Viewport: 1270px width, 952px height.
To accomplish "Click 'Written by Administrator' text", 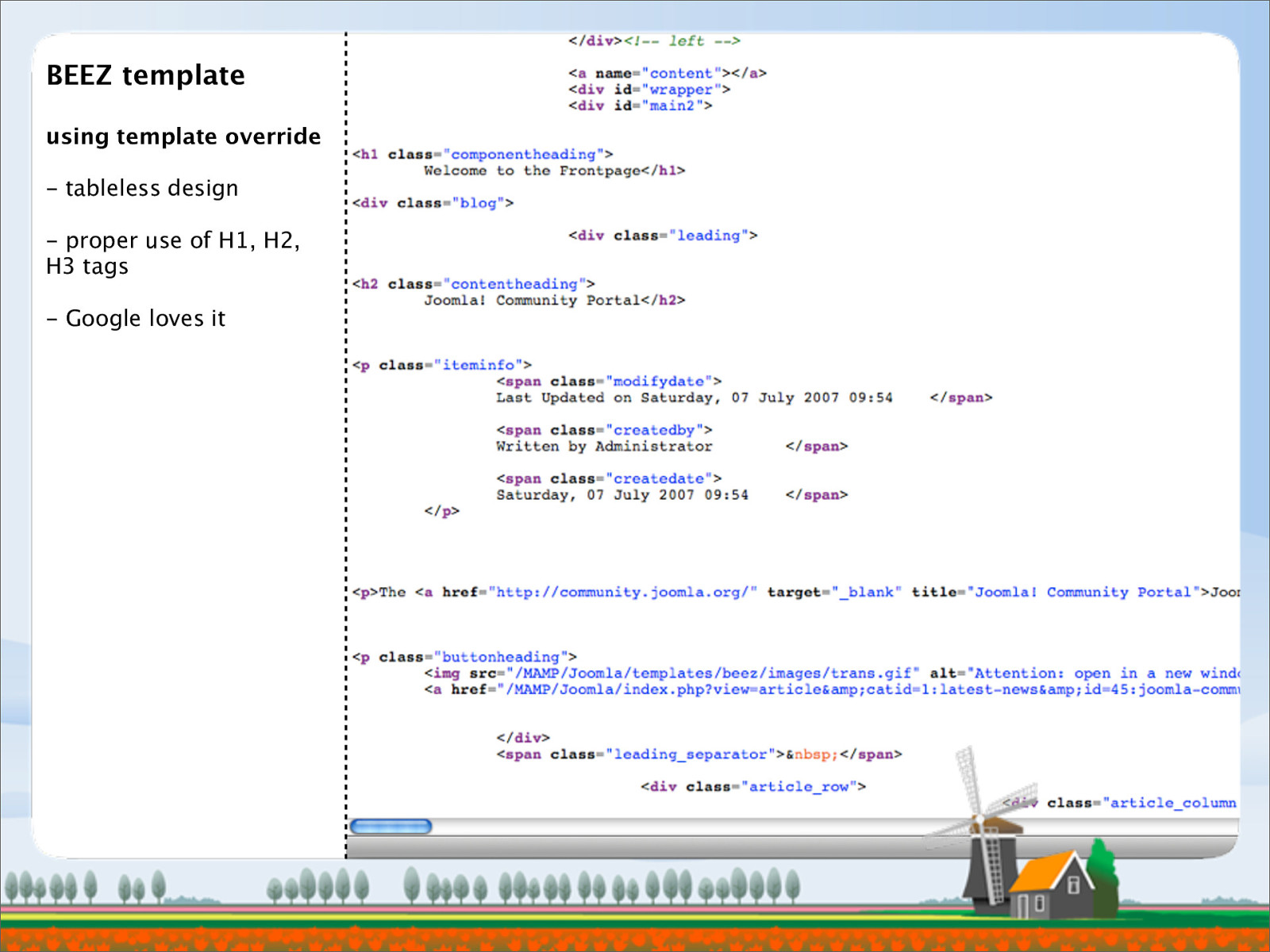I will click(604, 447).
